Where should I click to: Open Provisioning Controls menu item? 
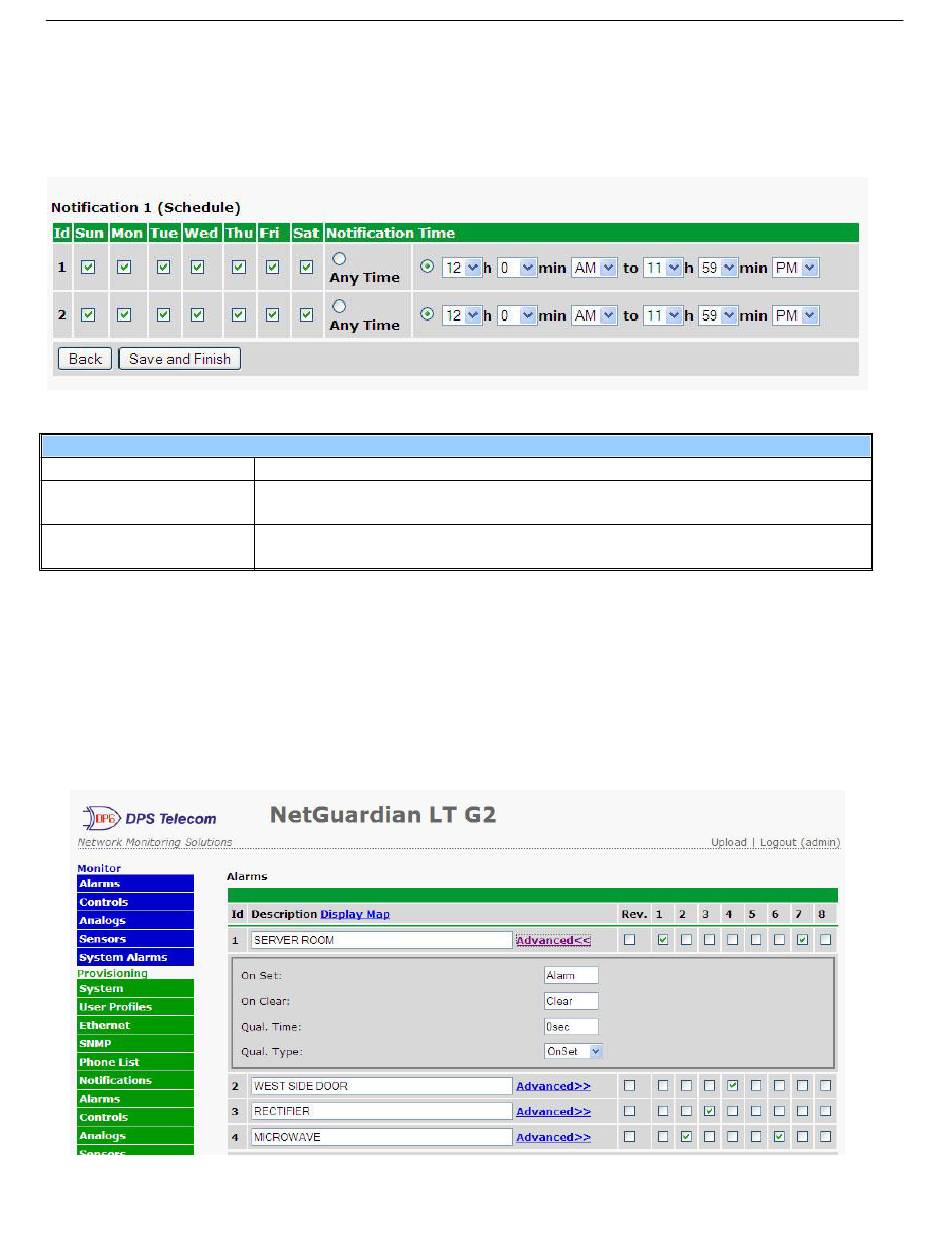tap(136, 1117)
